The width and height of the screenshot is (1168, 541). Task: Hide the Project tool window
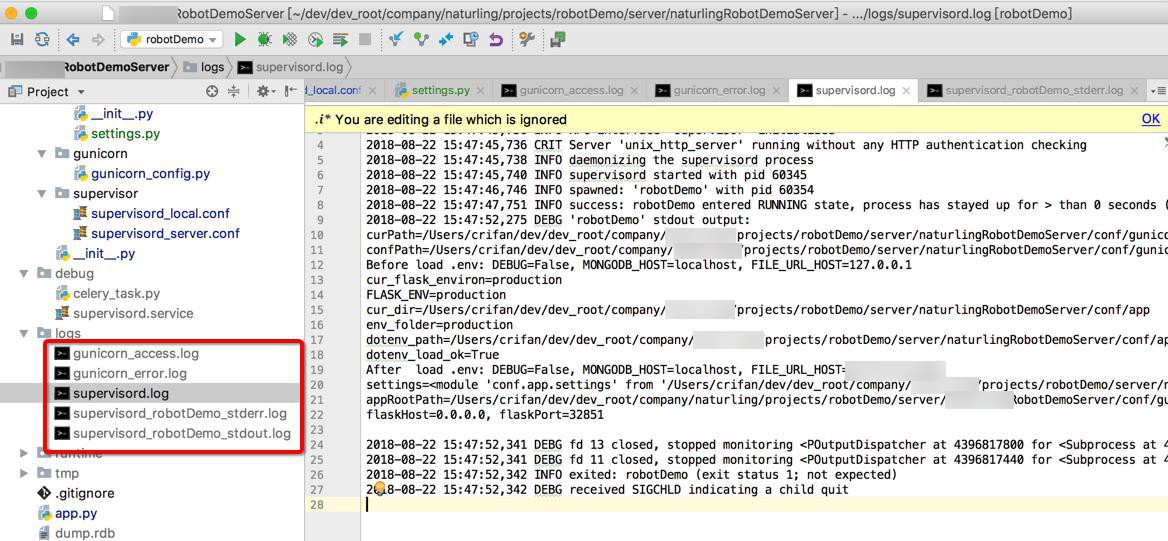click(291, 92)
